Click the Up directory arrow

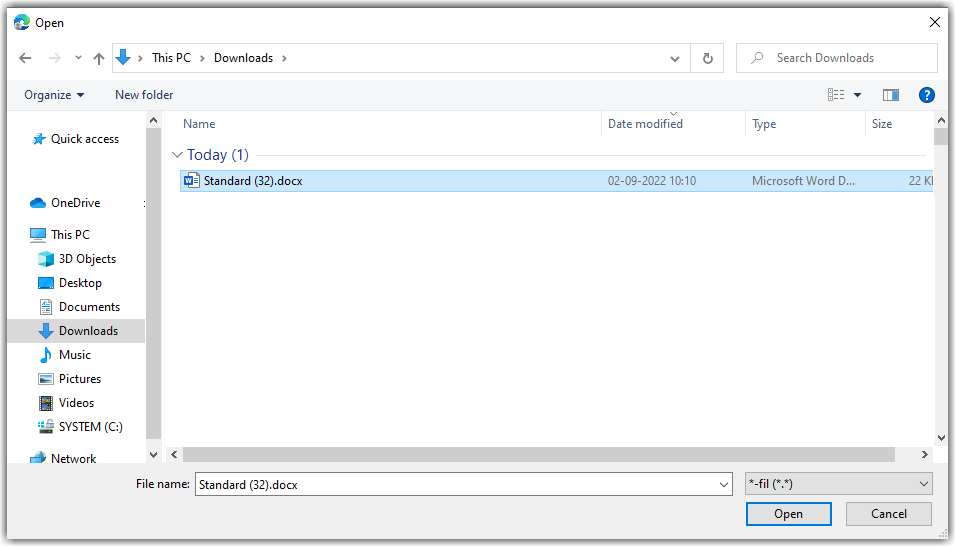point(99,58)
